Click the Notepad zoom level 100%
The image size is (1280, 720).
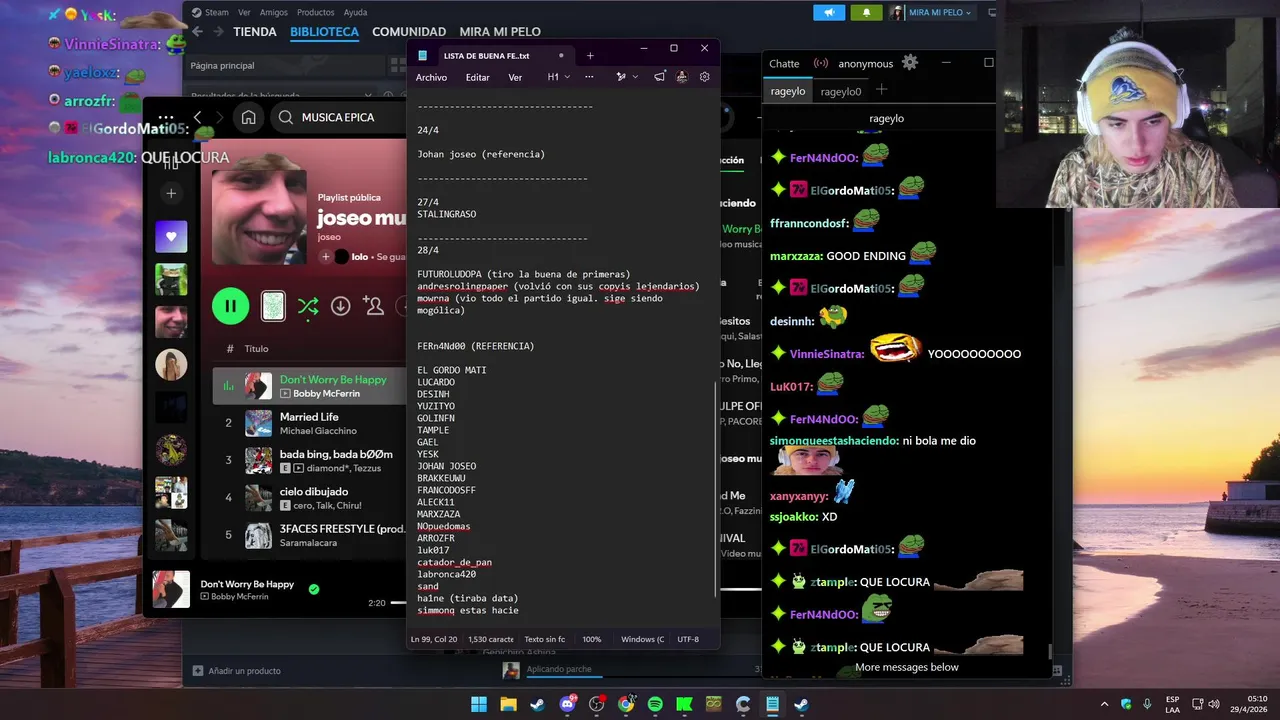pos(592,639)
